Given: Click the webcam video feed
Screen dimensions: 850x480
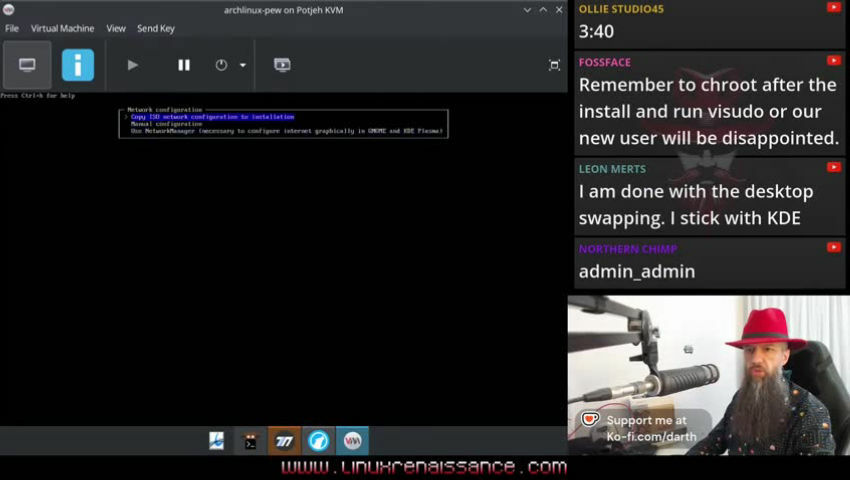Looking at the screenshot, I should (709, 375).
